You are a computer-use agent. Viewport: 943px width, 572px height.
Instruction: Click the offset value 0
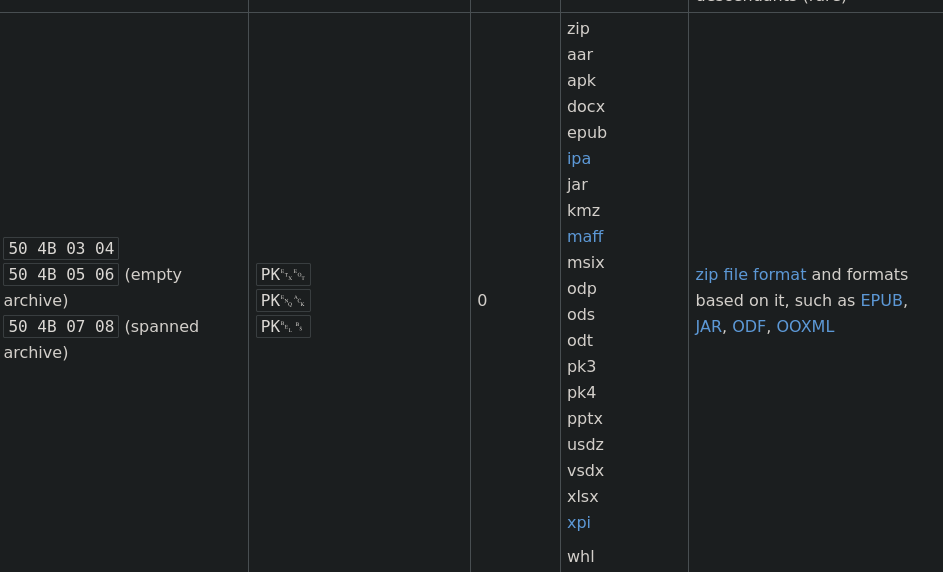tap(482, 301)
